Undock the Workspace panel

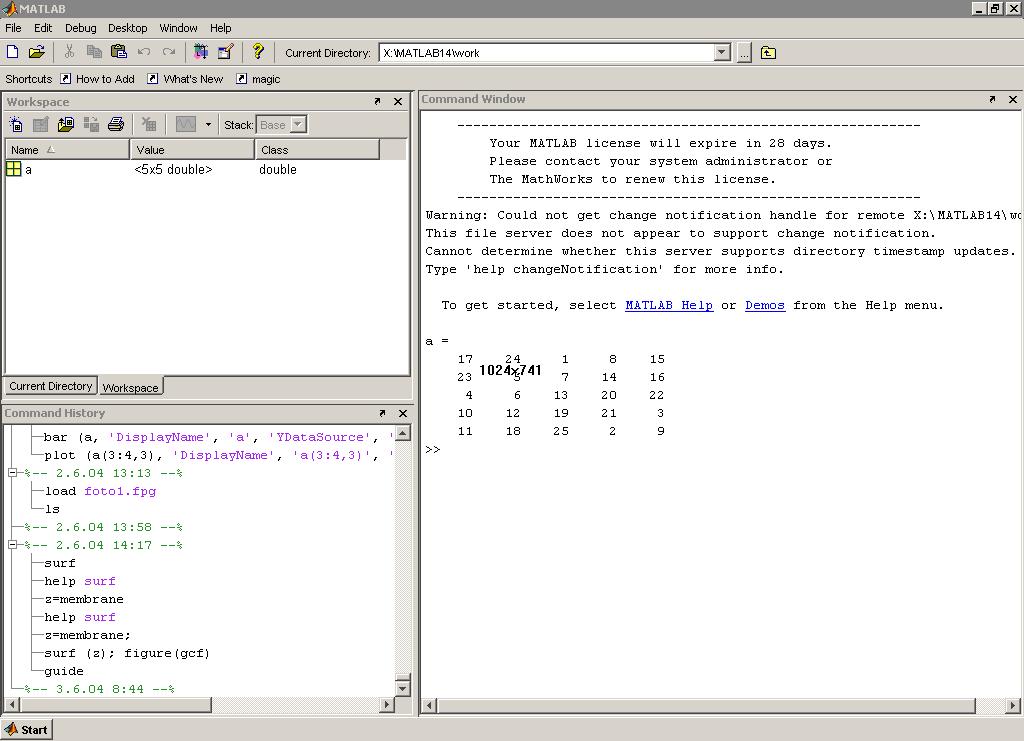coord(377,102)
